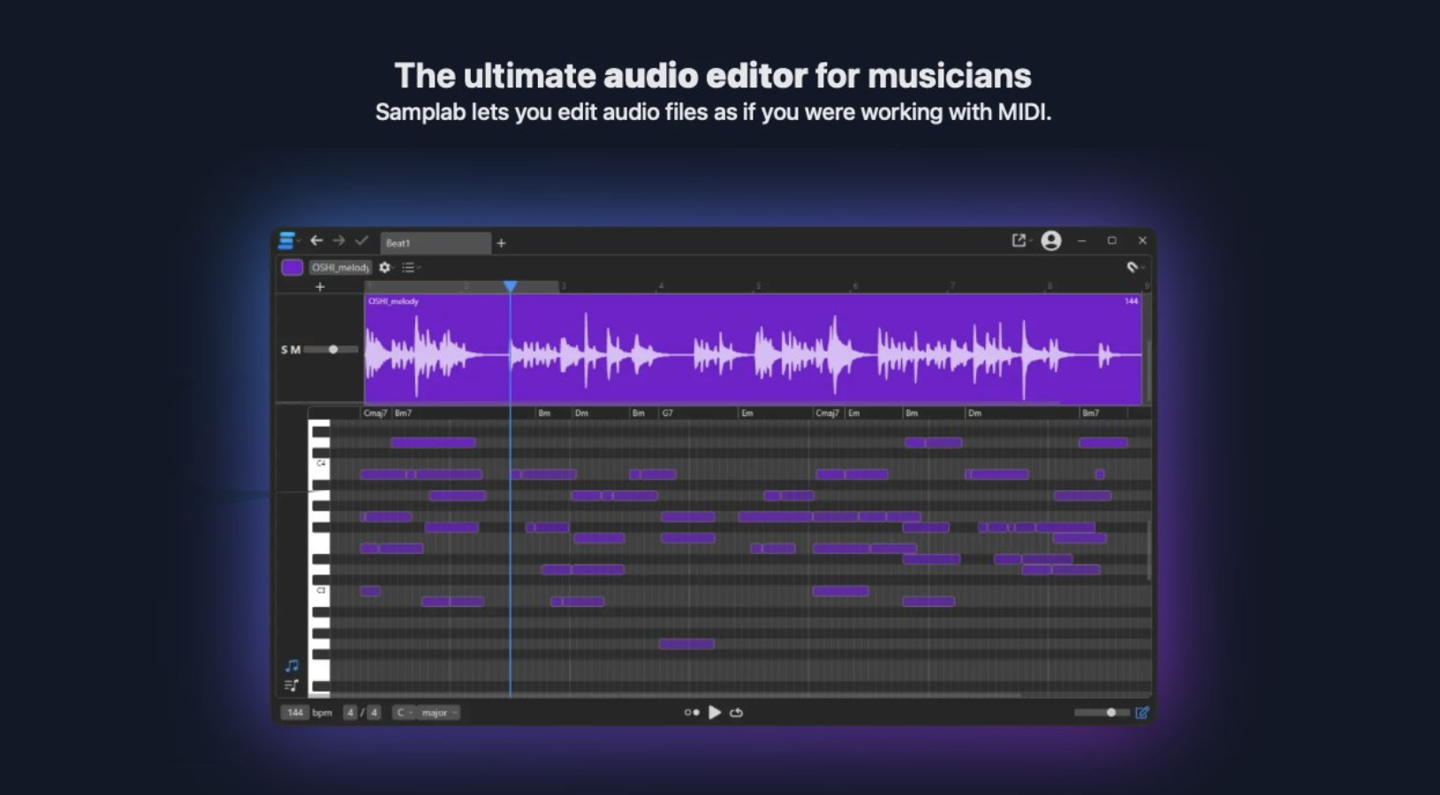
Task: Solo the OSHI_melody track with S
Action: [285, 350]
